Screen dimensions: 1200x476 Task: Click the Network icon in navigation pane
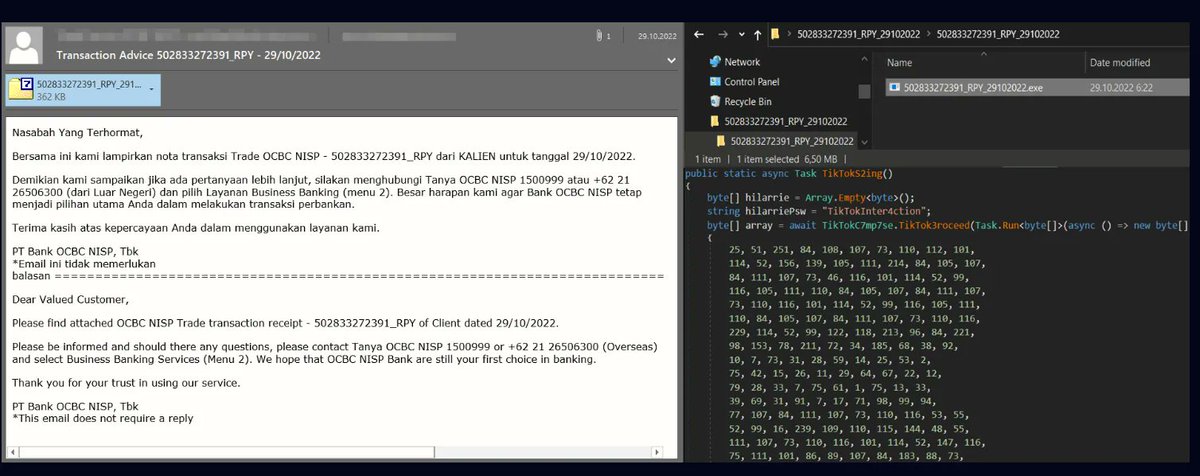pos(715,62)
